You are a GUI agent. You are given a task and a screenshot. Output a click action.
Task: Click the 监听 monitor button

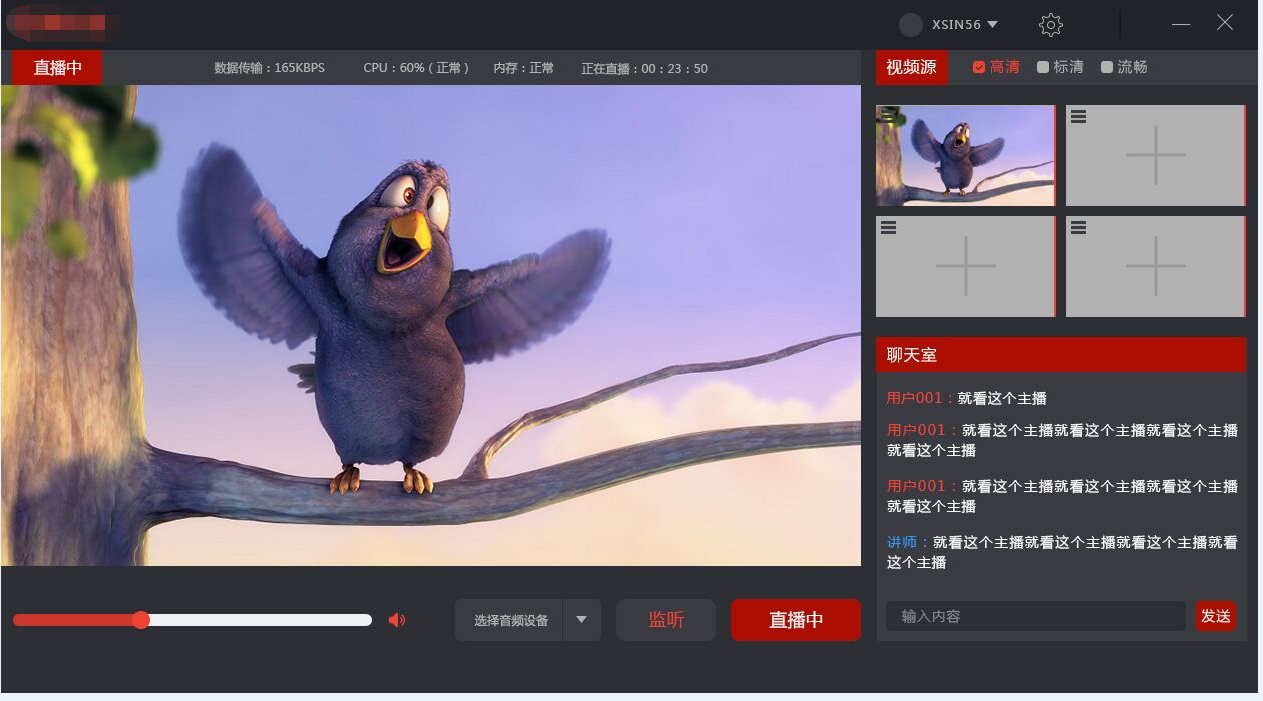[x=666, y=620]
